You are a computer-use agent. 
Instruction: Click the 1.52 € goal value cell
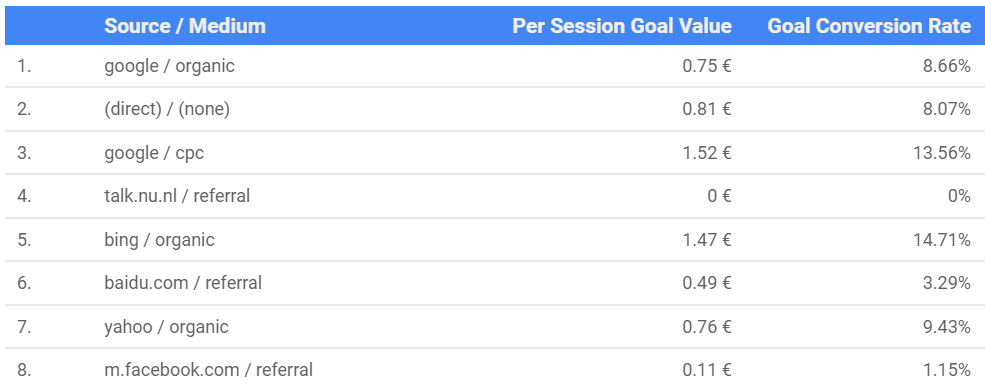[707, 153]
